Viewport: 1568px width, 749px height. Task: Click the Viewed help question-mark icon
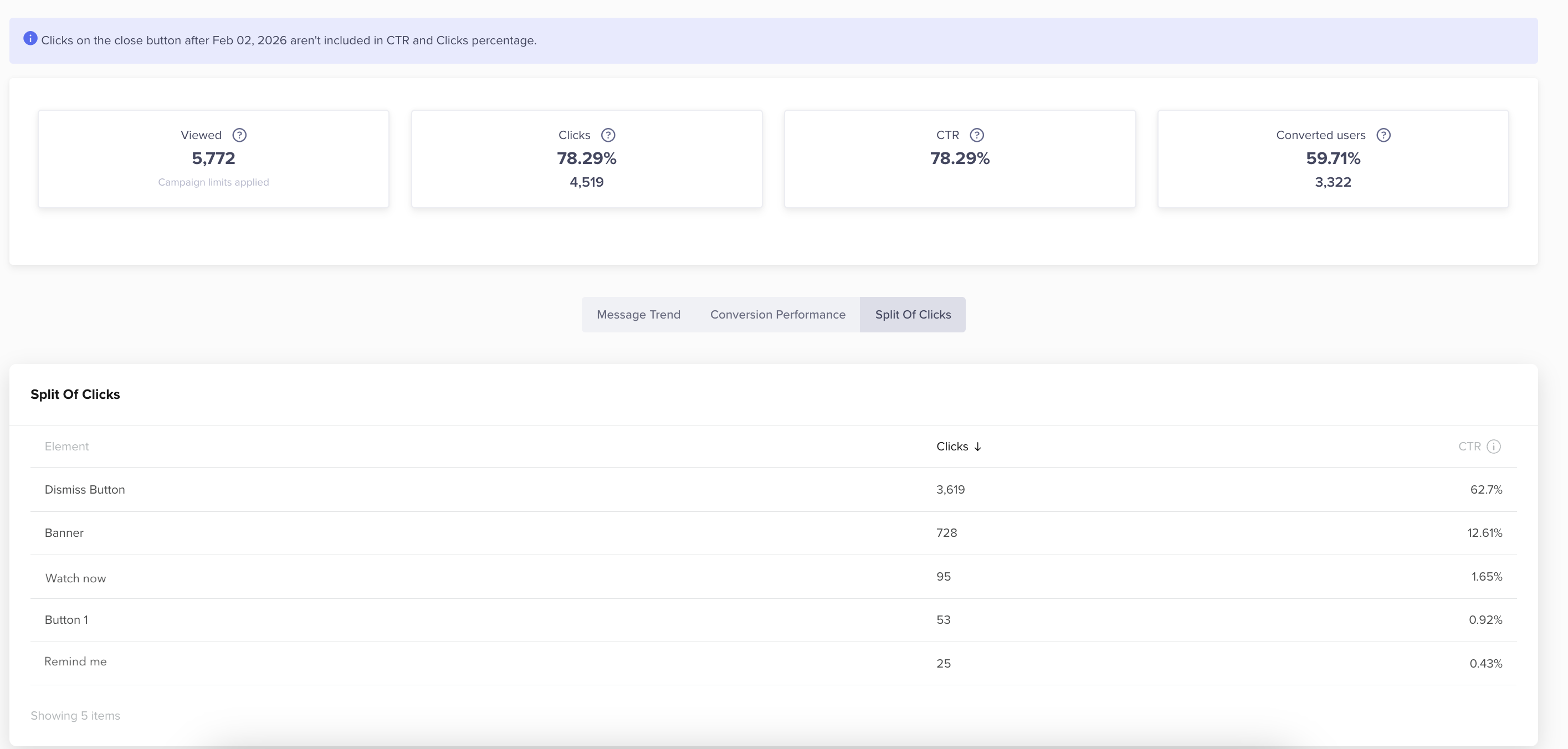coord(239,135)
